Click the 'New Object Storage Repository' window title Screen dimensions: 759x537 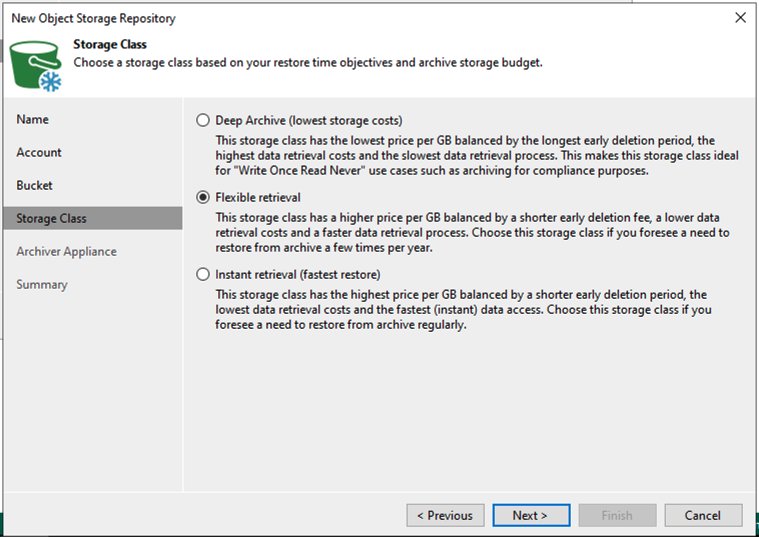tap(93, 18)
